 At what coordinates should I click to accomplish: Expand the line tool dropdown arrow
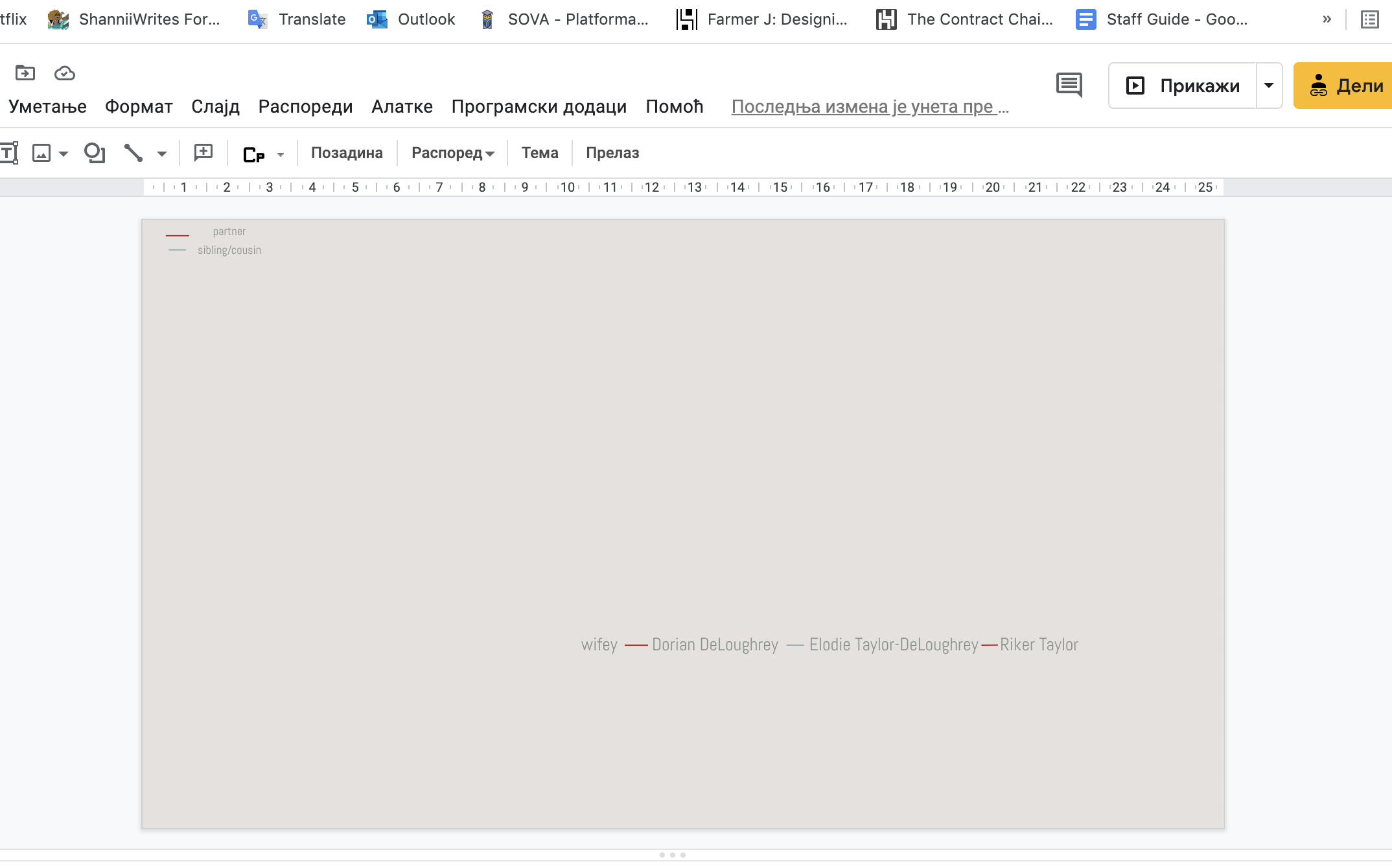(x=162, y=154)
